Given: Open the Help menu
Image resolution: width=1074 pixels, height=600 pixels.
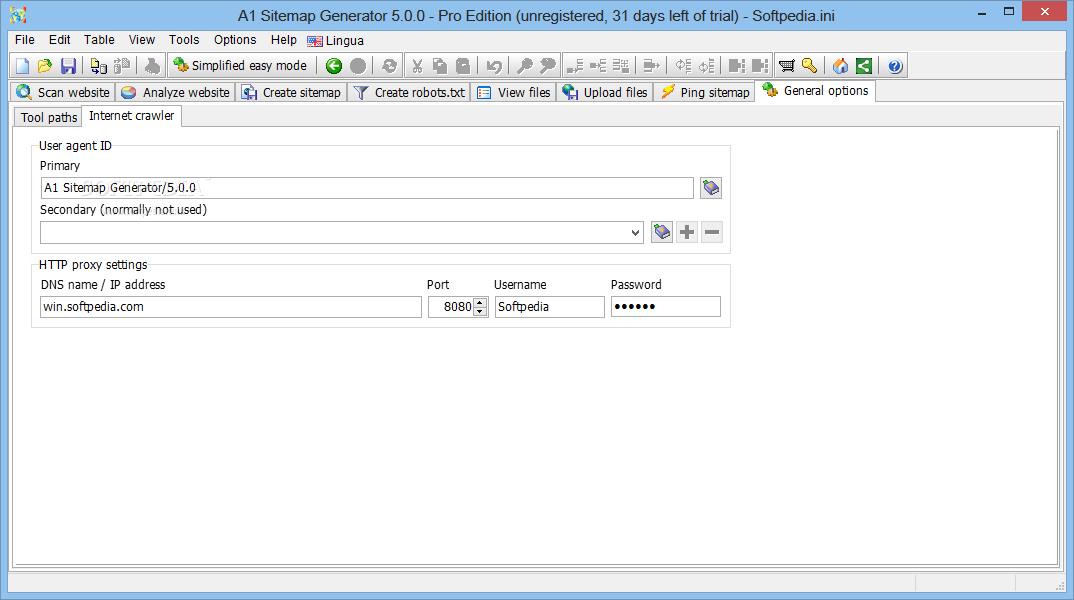Looking at the screenshot, I should tap(284, 40).
